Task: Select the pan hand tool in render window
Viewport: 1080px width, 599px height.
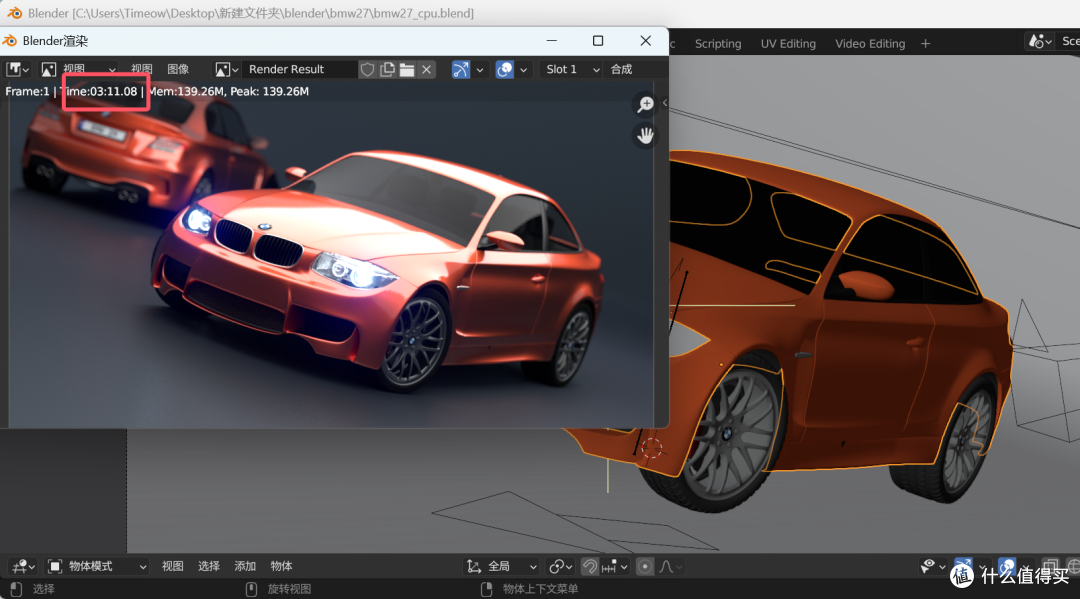Action: [x=645, y=136]
